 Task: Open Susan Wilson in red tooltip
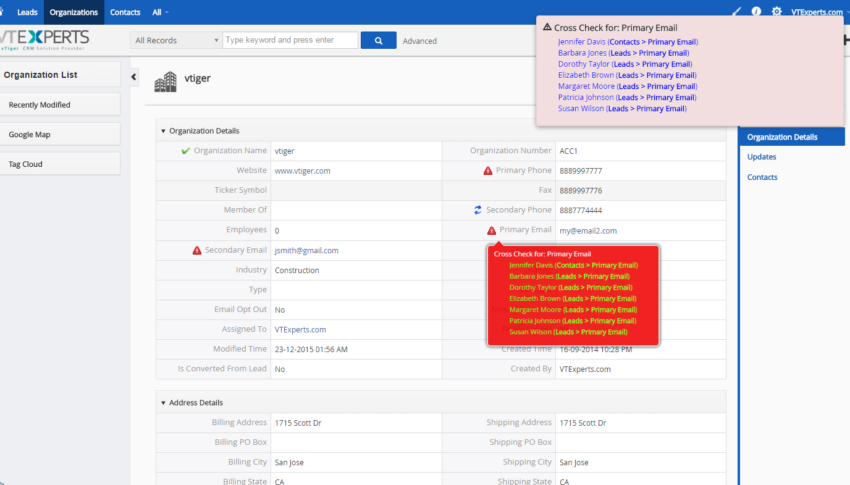click(568, 332)
